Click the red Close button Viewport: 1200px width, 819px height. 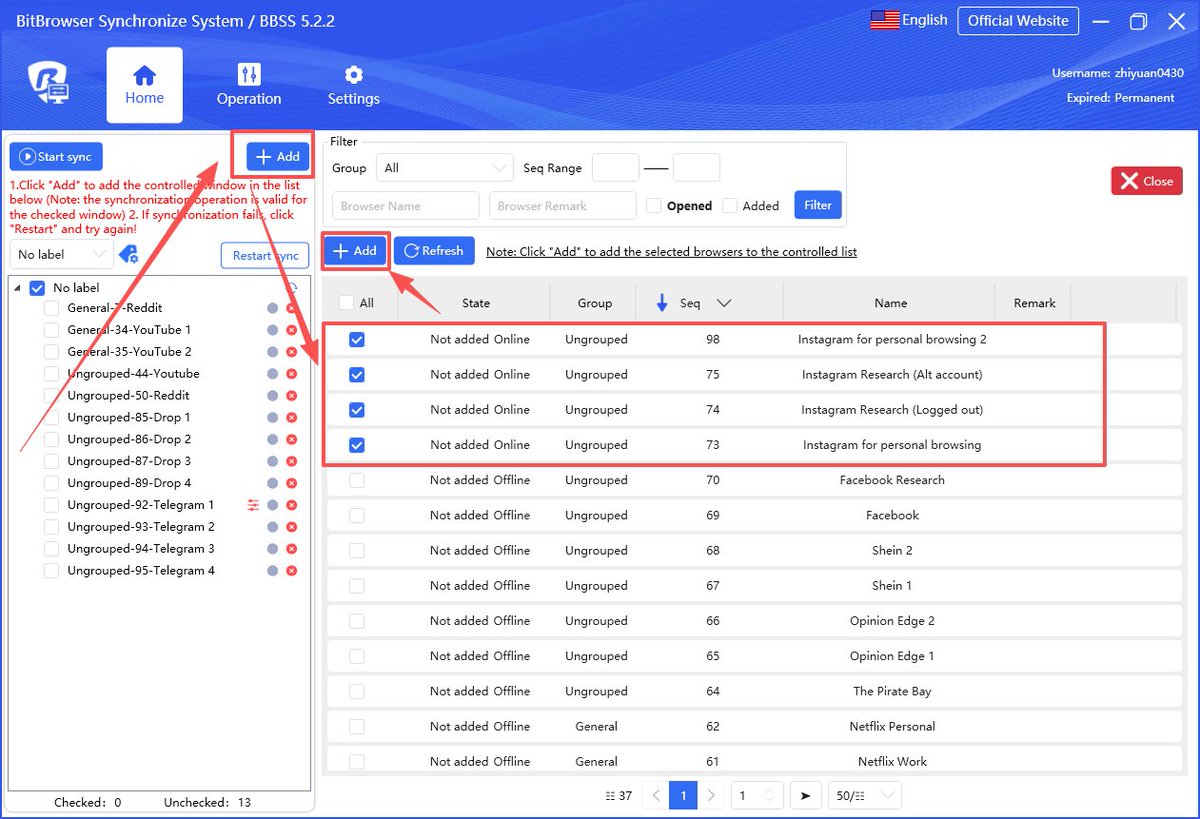(x=1147, y=181)
